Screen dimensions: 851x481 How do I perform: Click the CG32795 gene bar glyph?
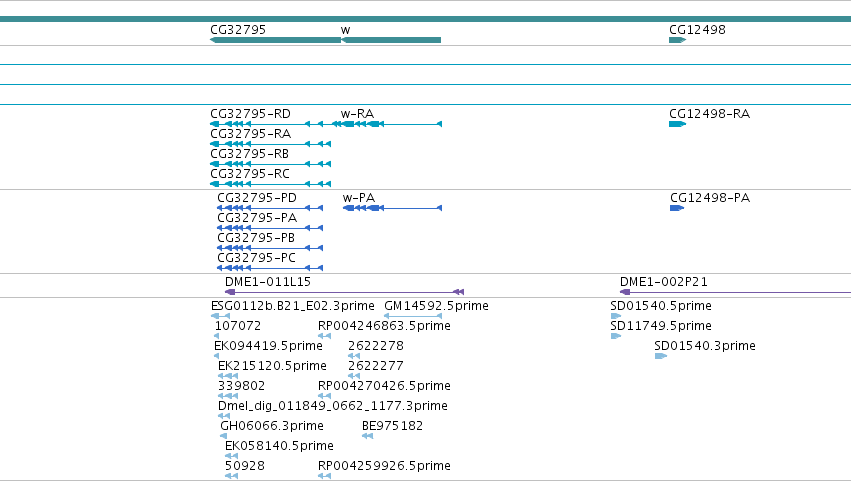point(275,40)
